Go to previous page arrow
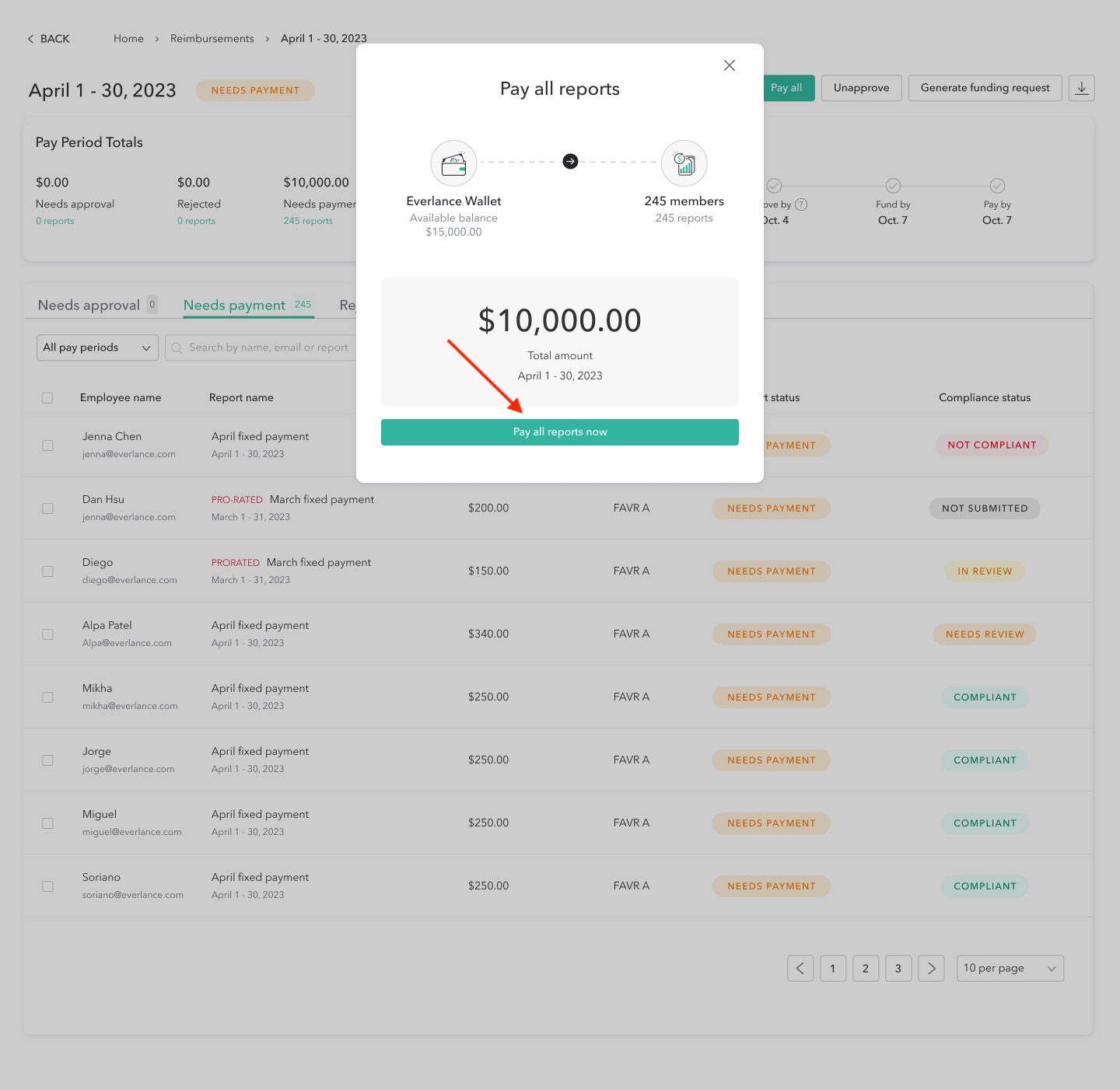This screenshot has height=1090, width=1120. [800, 968]
